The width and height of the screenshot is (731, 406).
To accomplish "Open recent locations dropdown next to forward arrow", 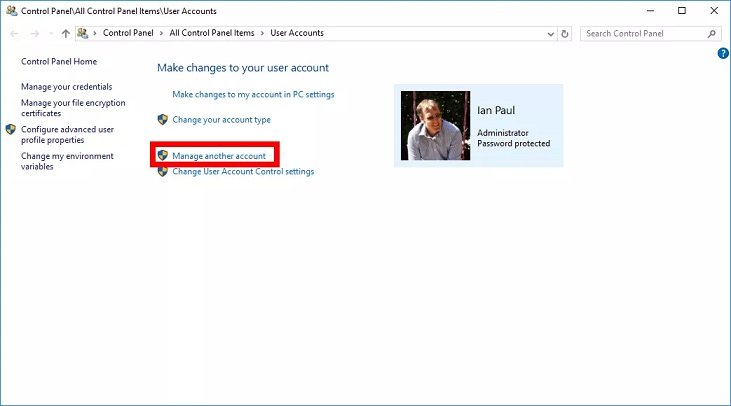I will 50,33.
